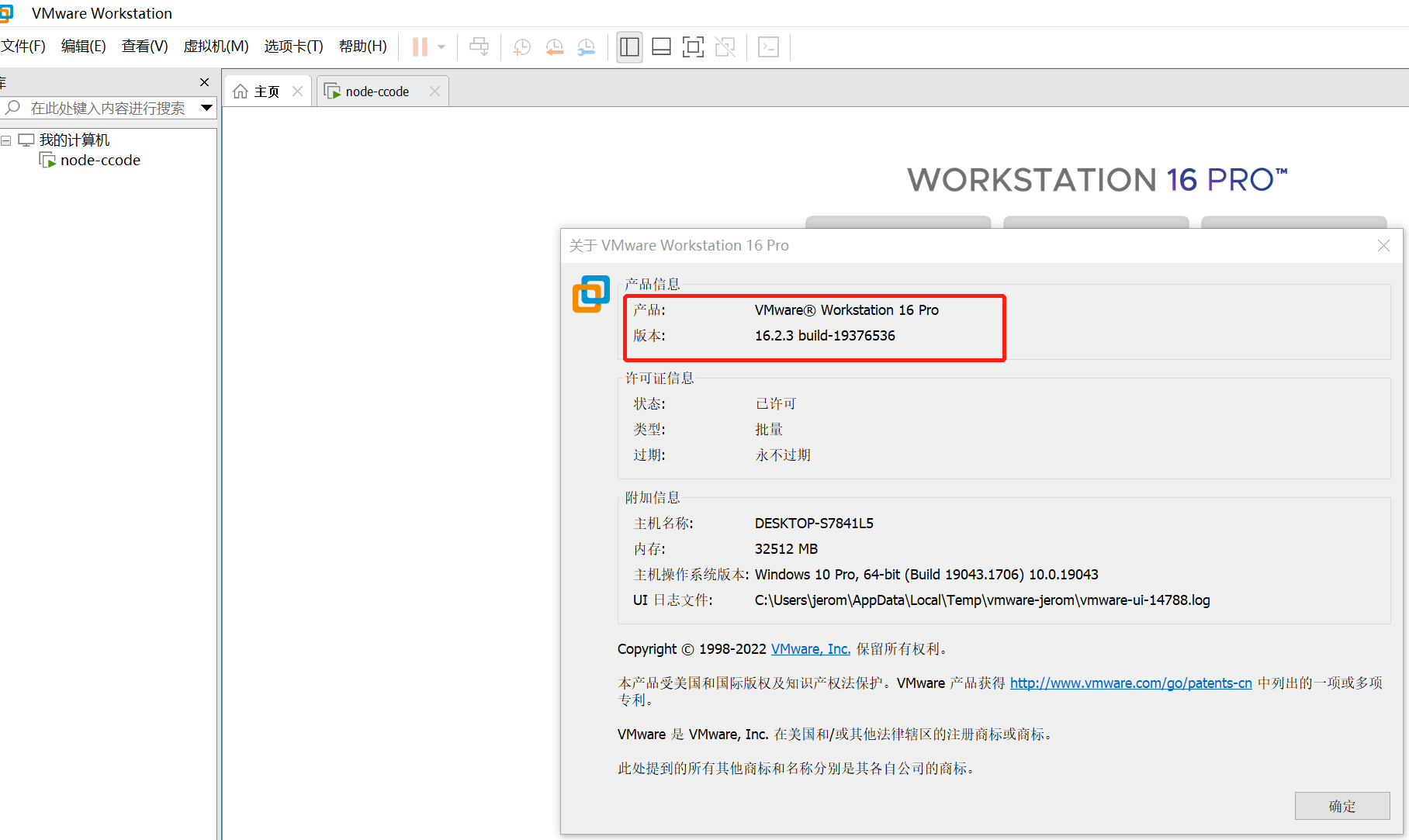Revert to the previous snapshot

554,47
